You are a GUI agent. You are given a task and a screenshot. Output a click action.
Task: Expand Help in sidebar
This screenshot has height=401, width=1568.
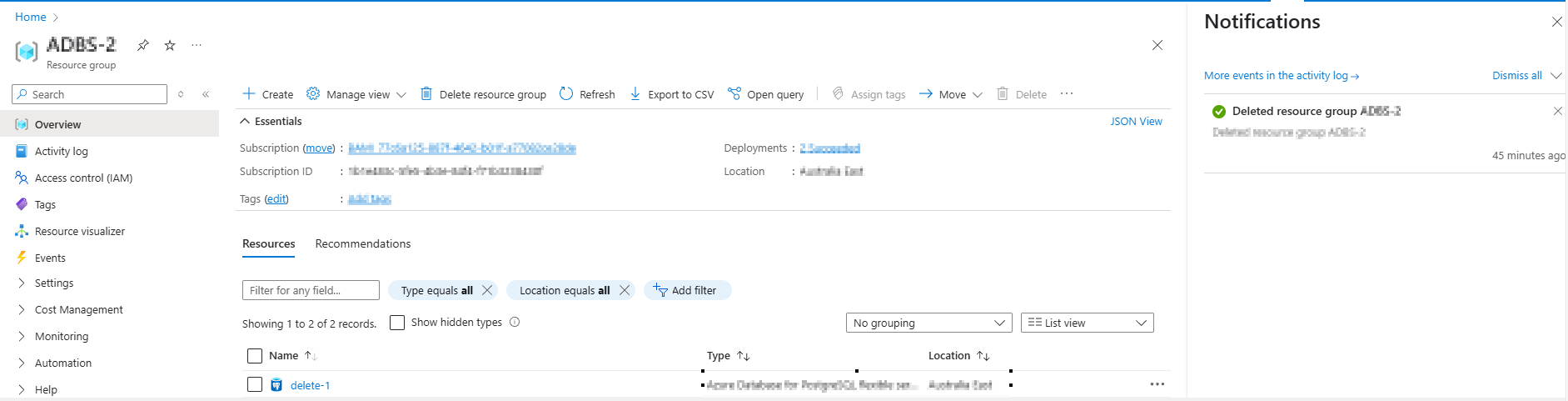point(22,390)
